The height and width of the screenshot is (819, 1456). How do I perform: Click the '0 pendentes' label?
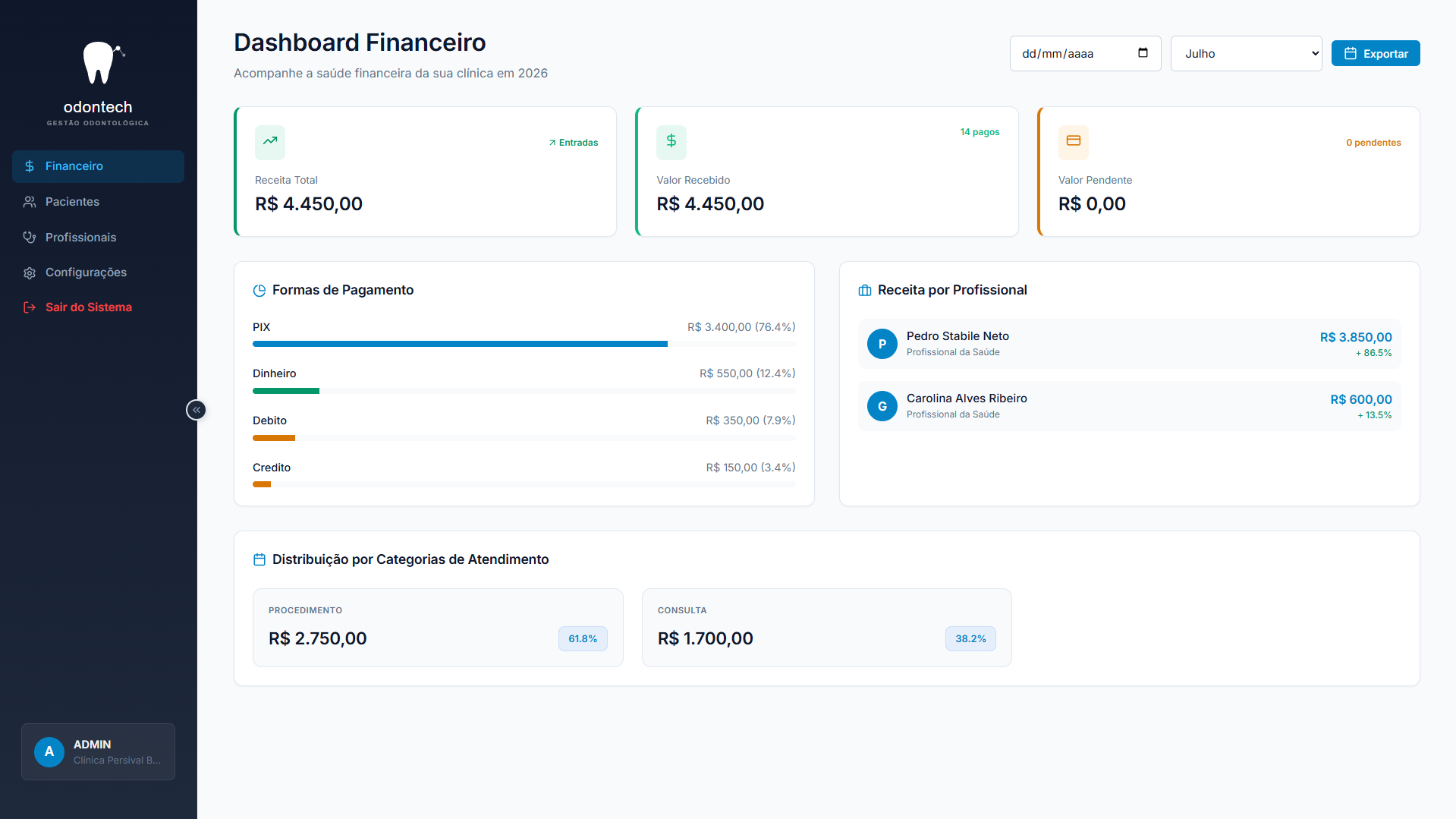click(1373, 143)
